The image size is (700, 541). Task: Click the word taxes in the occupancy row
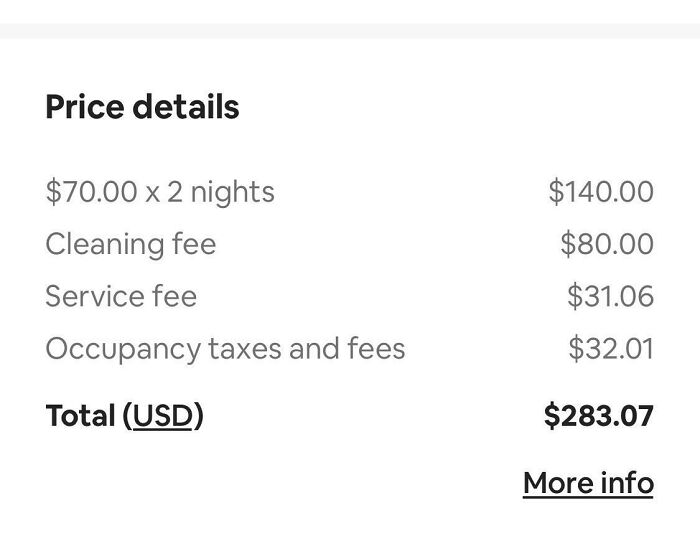[244, 349]
